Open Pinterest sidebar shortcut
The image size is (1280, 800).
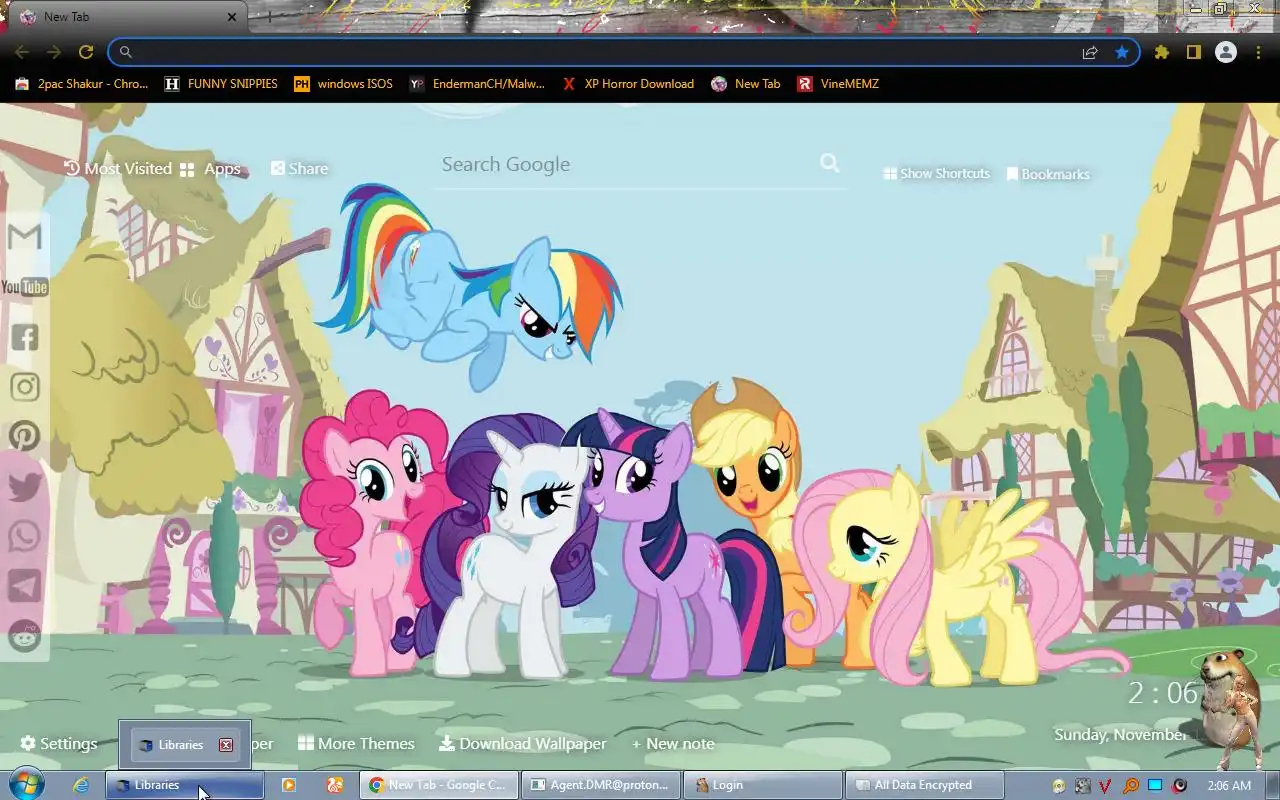pyautogui.click(x=24, y=436)
